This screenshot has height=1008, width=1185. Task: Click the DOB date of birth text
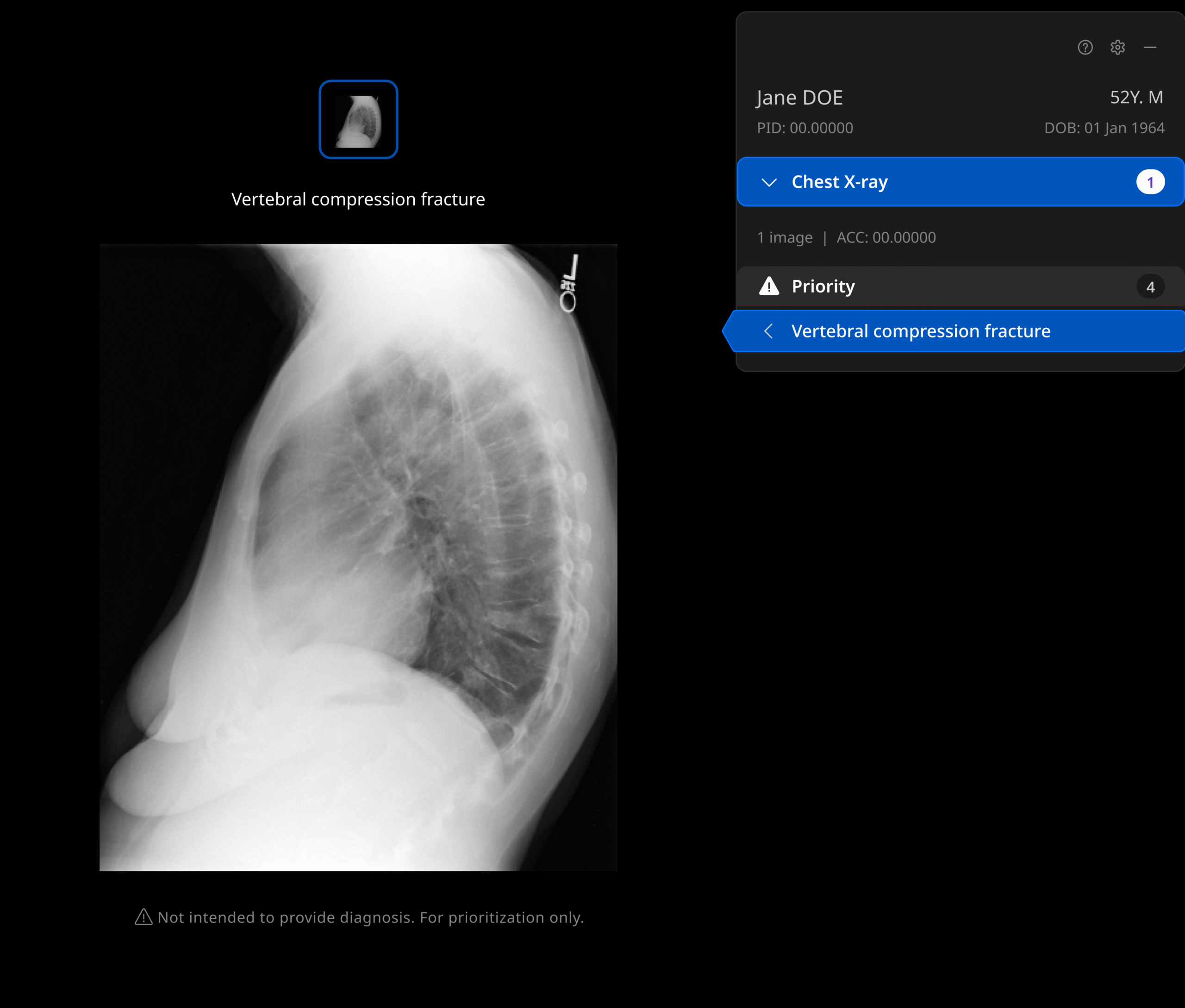click(1104, 128)
